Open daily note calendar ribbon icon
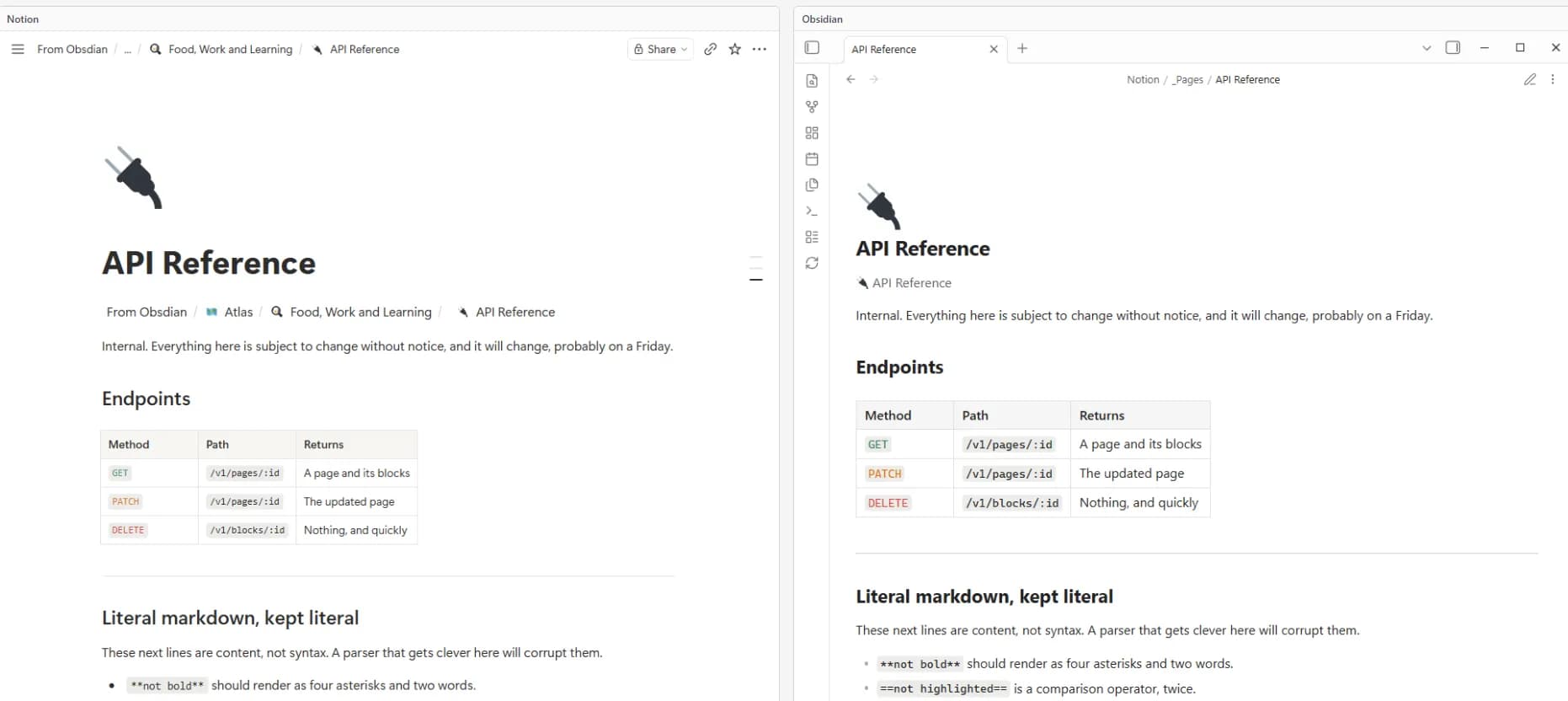The image size is (1568, 701). [x=812, y=159]
